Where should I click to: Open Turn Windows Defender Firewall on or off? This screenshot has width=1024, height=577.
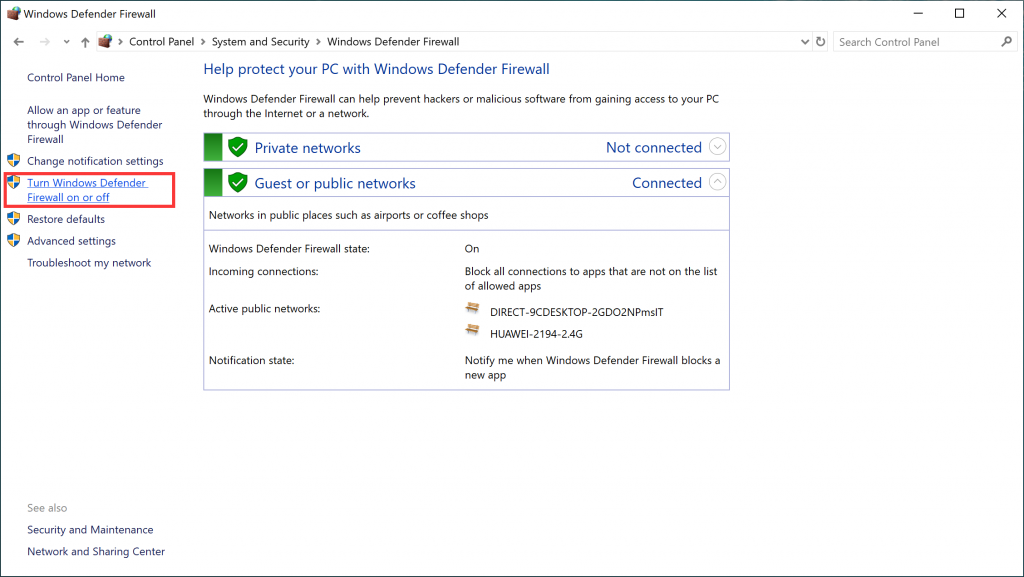(88, 189)
